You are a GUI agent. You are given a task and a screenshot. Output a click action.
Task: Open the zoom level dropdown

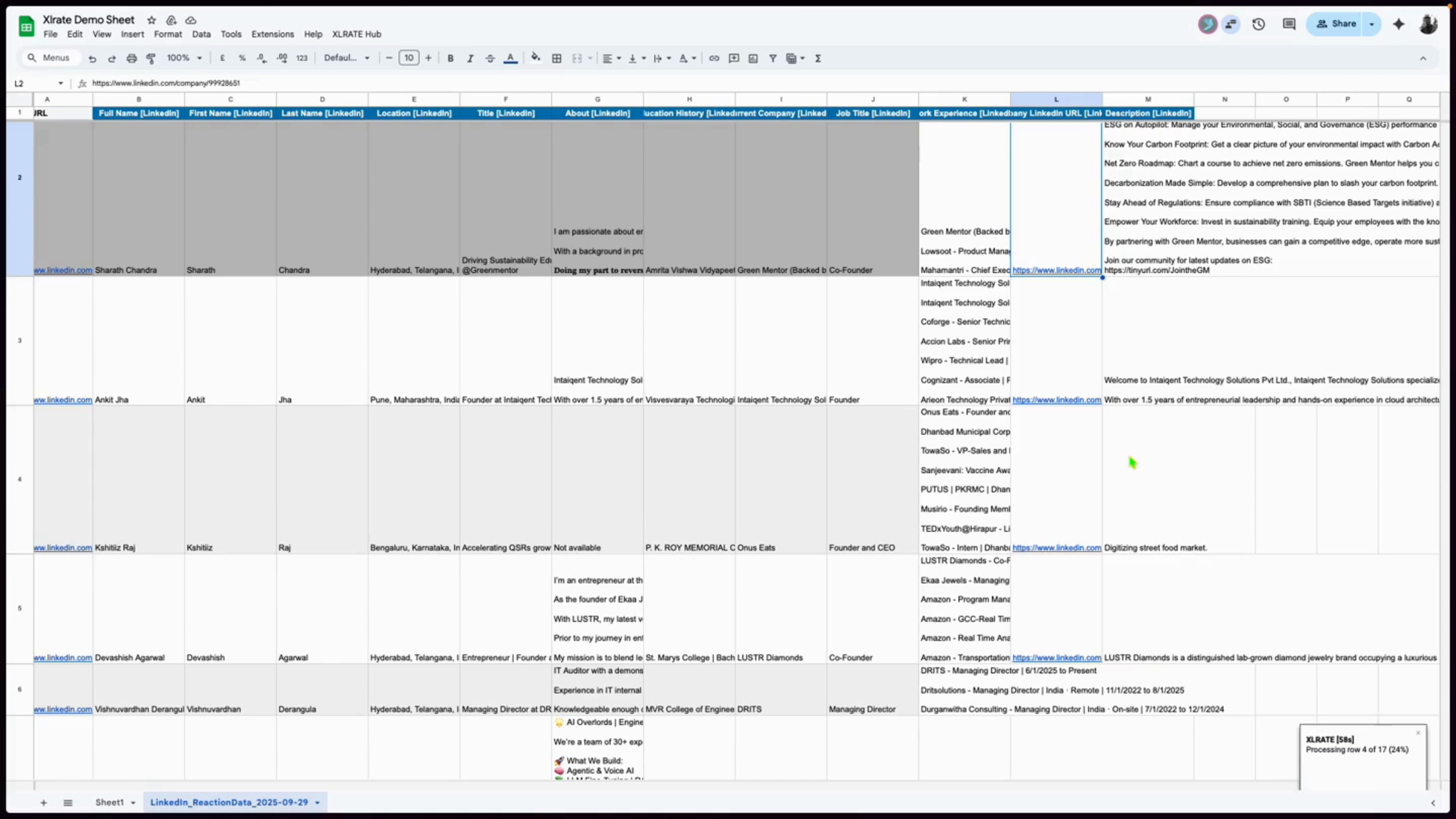pos(184,58)
